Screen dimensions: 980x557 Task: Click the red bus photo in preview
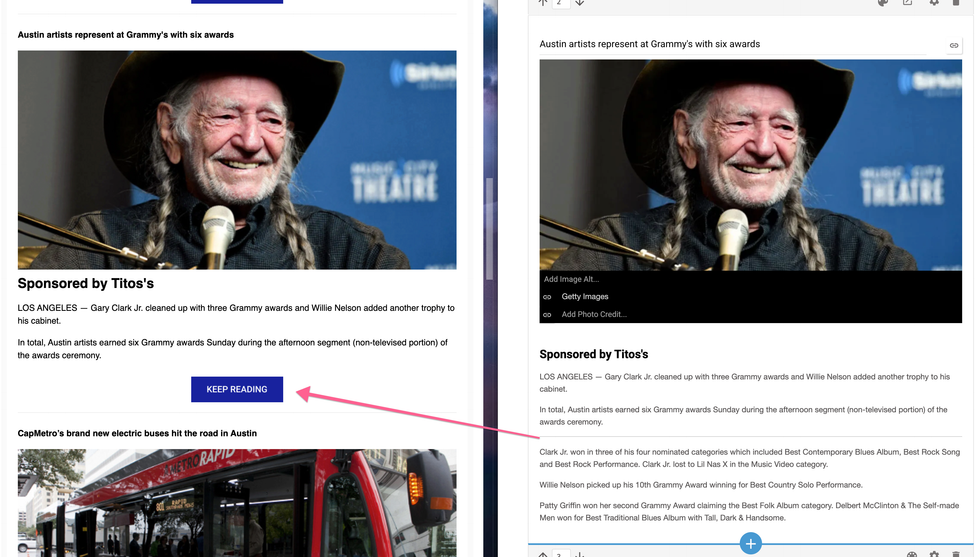(x=237, y=500)
